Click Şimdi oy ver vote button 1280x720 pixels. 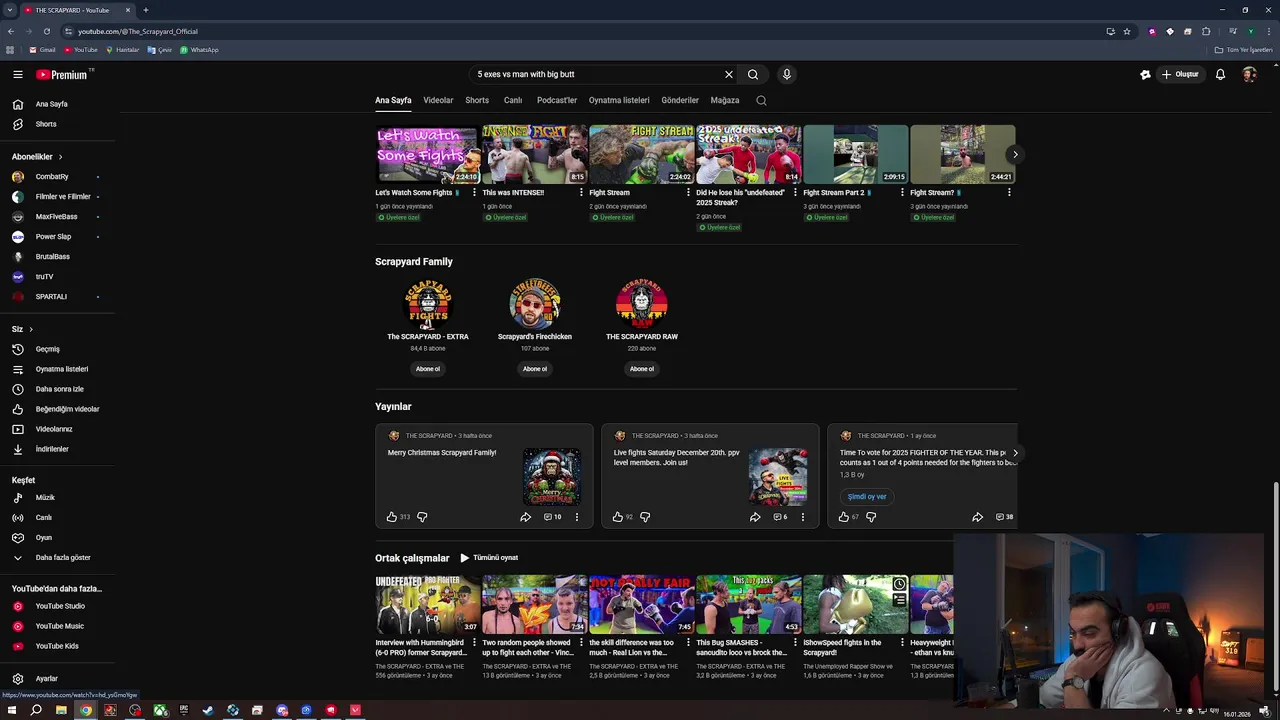[x=867, y=497]
